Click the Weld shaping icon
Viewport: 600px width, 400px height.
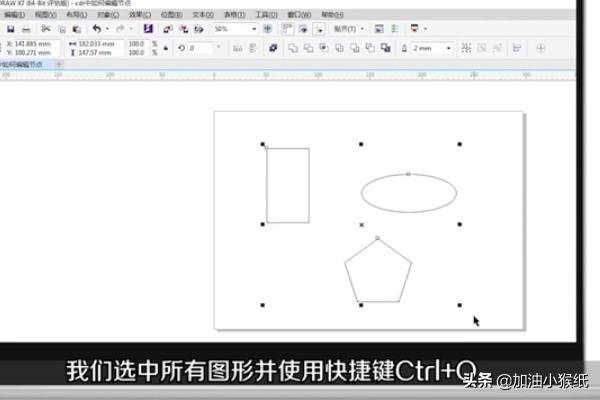293,48
